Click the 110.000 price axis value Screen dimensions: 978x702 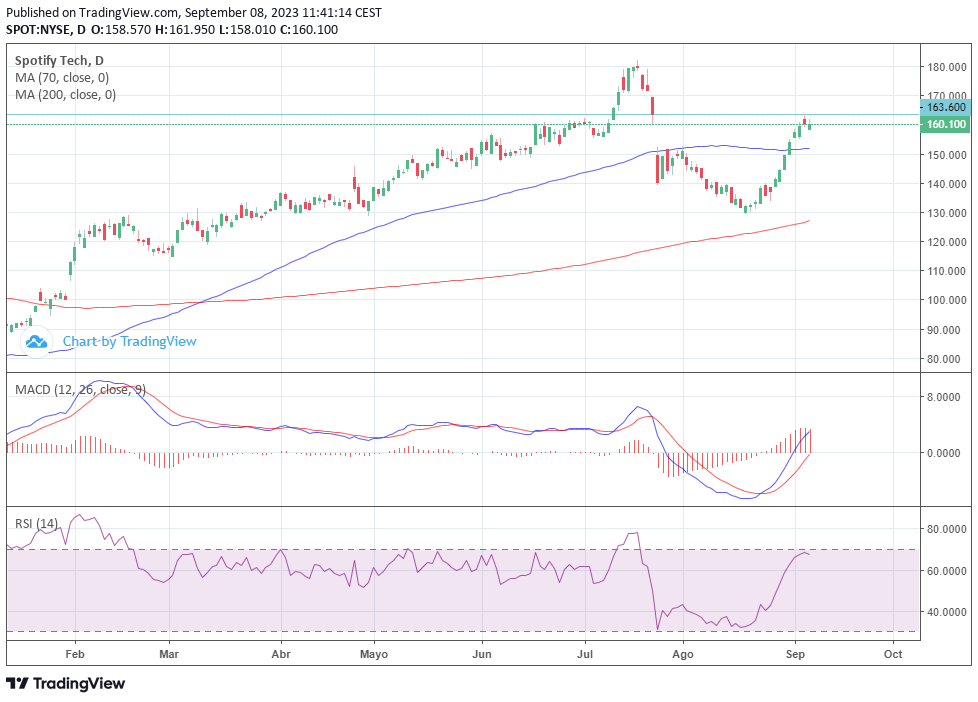click(x=947, y=271)
